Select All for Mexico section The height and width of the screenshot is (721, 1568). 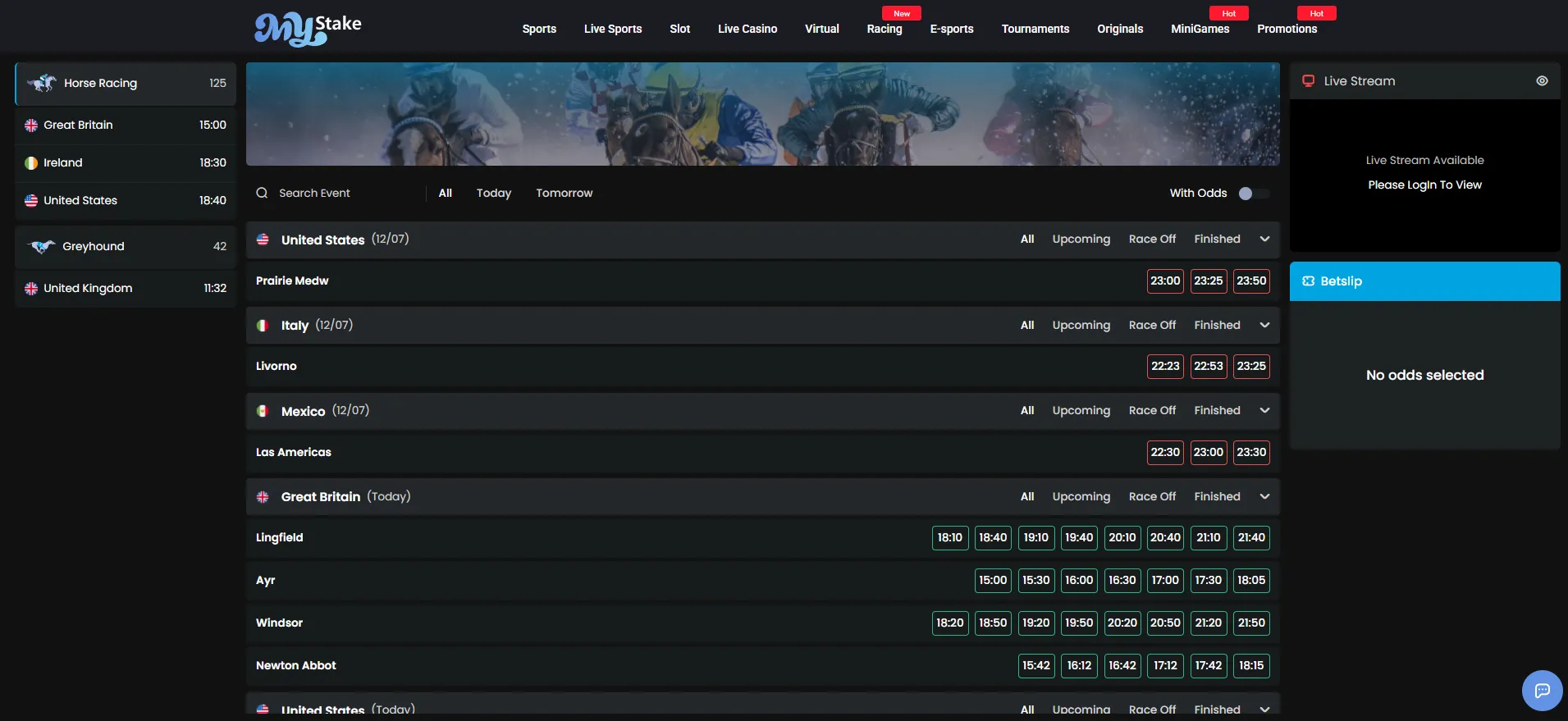click(1026, 411)
